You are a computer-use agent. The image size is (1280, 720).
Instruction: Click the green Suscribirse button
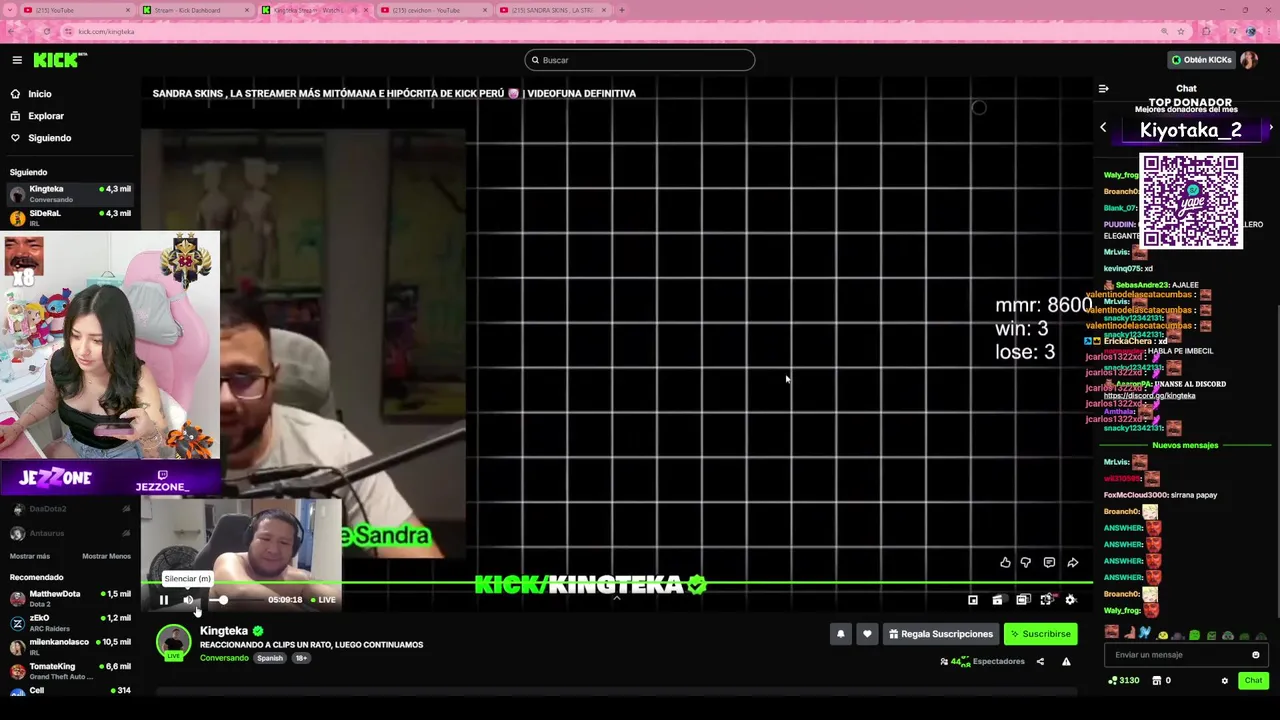pos(1040,634)
